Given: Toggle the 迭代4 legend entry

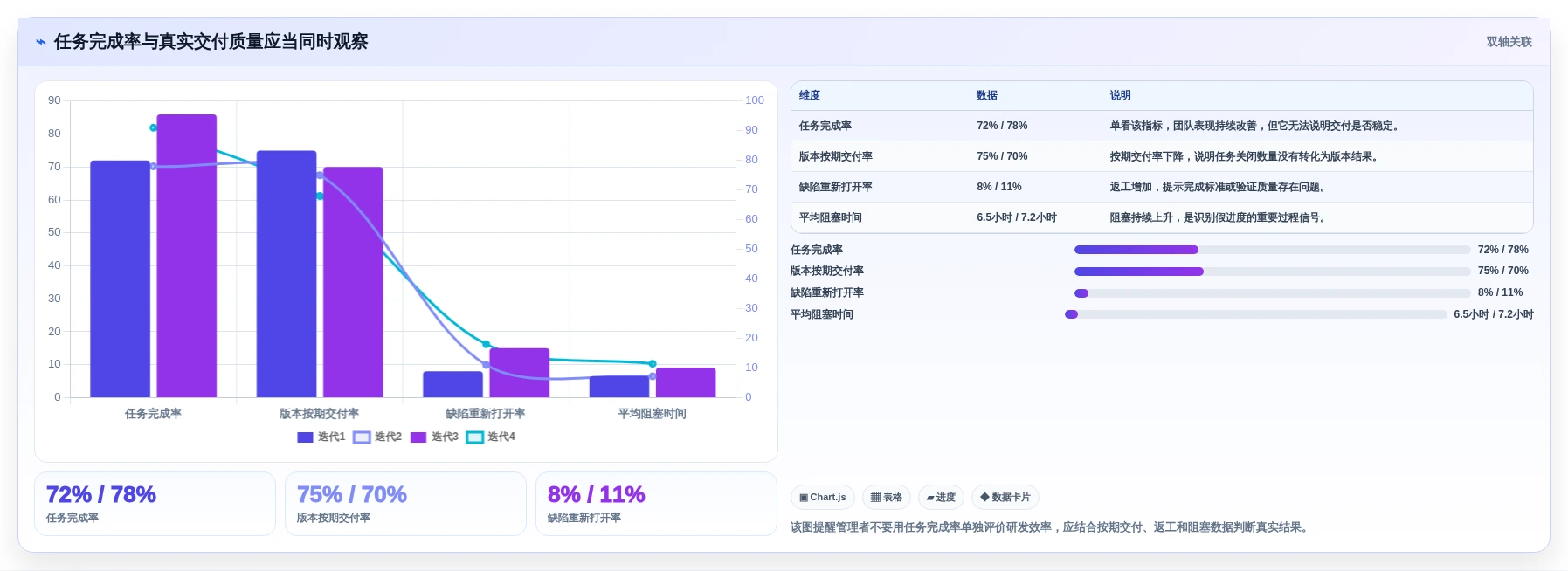Looking at the screenshot, I should (491, 437).
